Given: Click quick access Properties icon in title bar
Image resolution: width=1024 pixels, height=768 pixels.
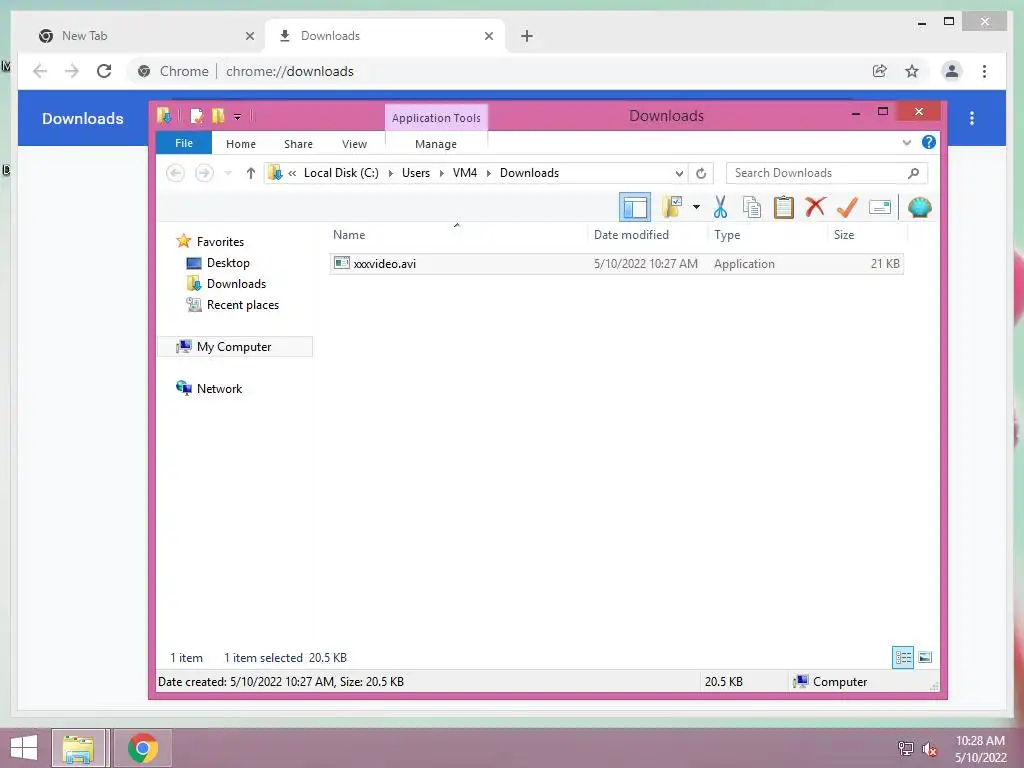Looking at the screenshot, I should (x=196, y=116).
